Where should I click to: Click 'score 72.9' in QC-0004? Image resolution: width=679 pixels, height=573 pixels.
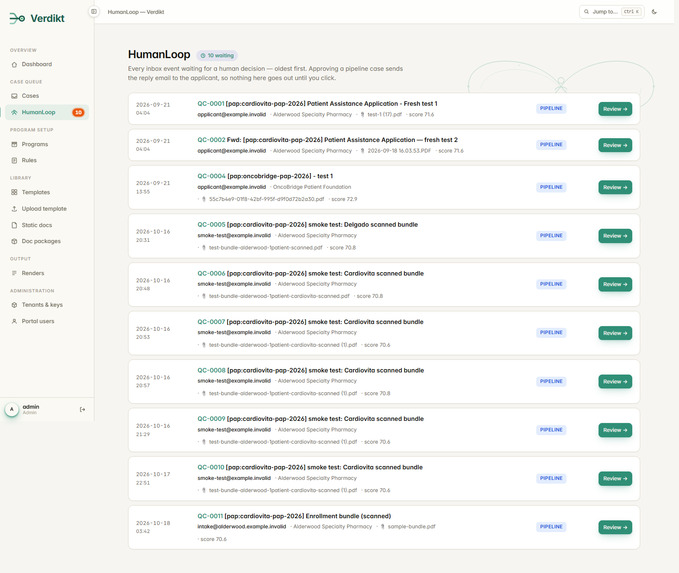344,199
